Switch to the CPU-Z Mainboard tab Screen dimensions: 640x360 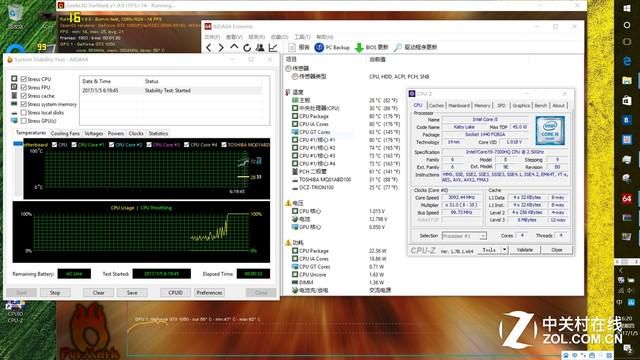(459, 105)
